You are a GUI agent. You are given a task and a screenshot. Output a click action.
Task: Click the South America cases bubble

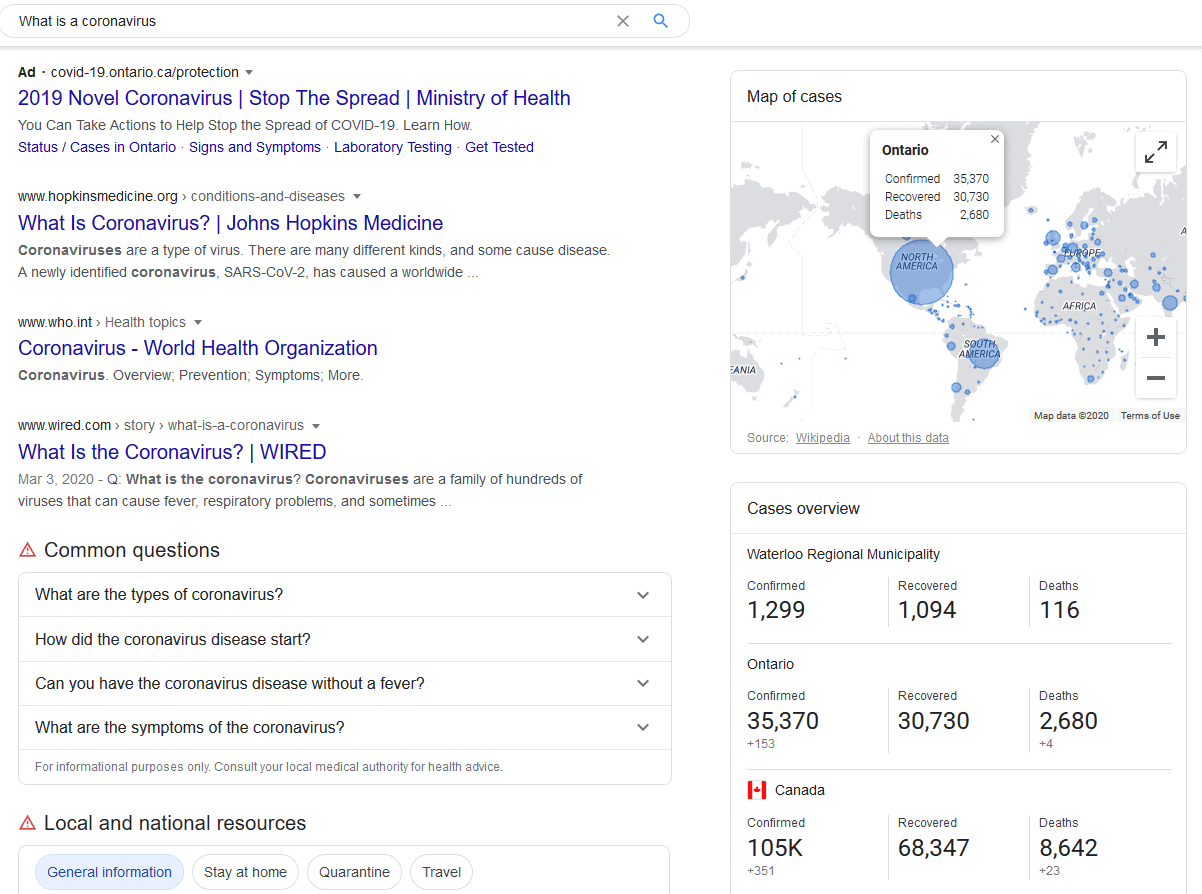coord(983,353)
